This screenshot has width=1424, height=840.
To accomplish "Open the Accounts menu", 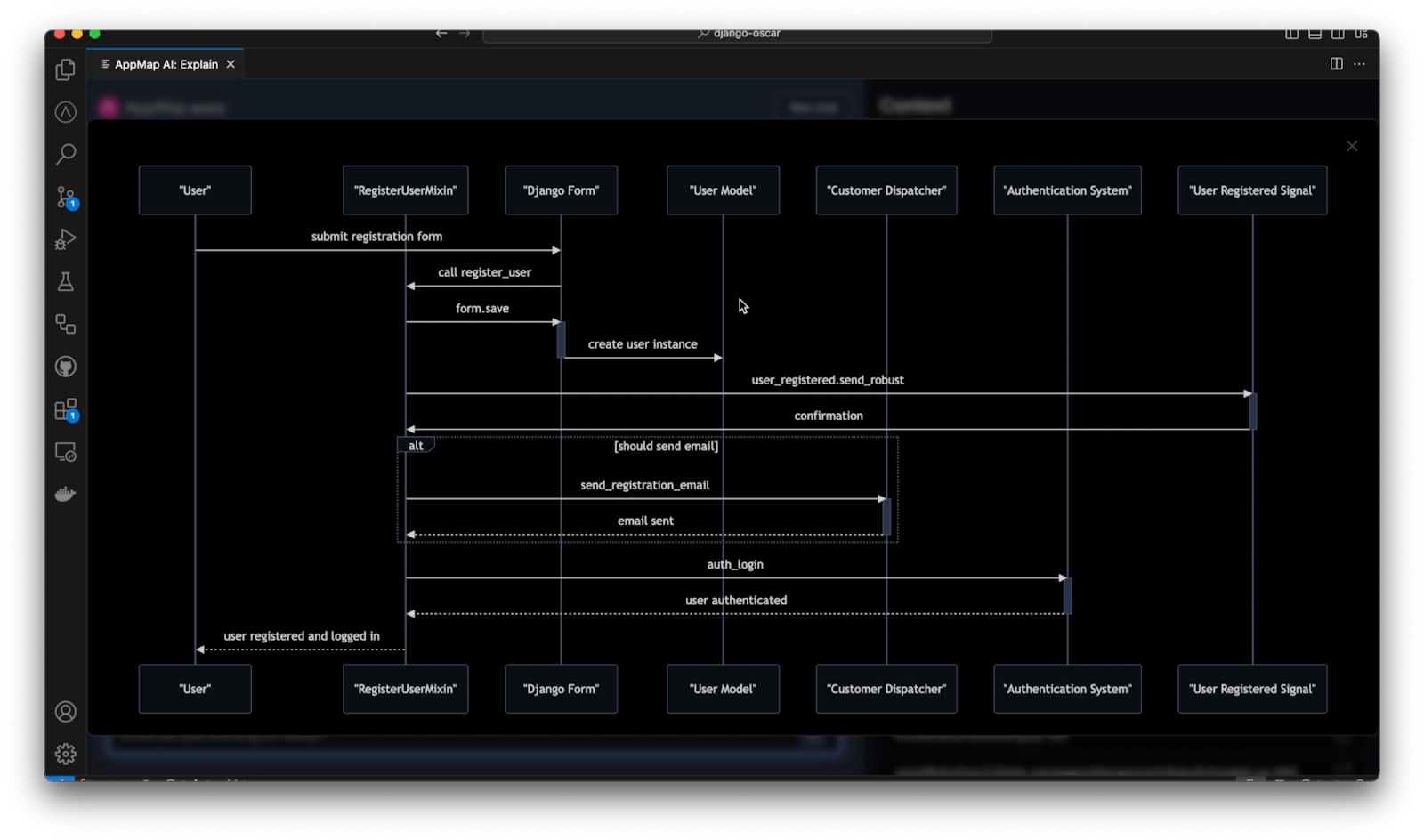I will (65, 712).
